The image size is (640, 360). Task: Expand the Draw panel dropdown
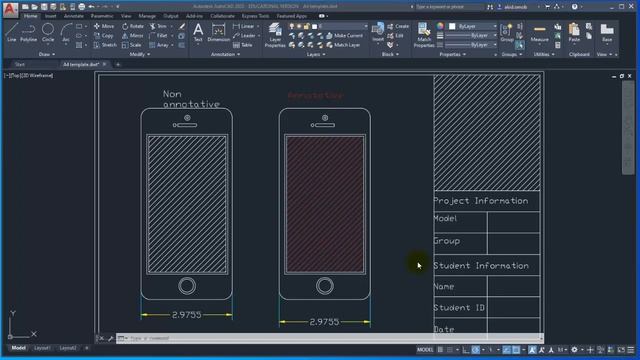click(x=47, y=54)
